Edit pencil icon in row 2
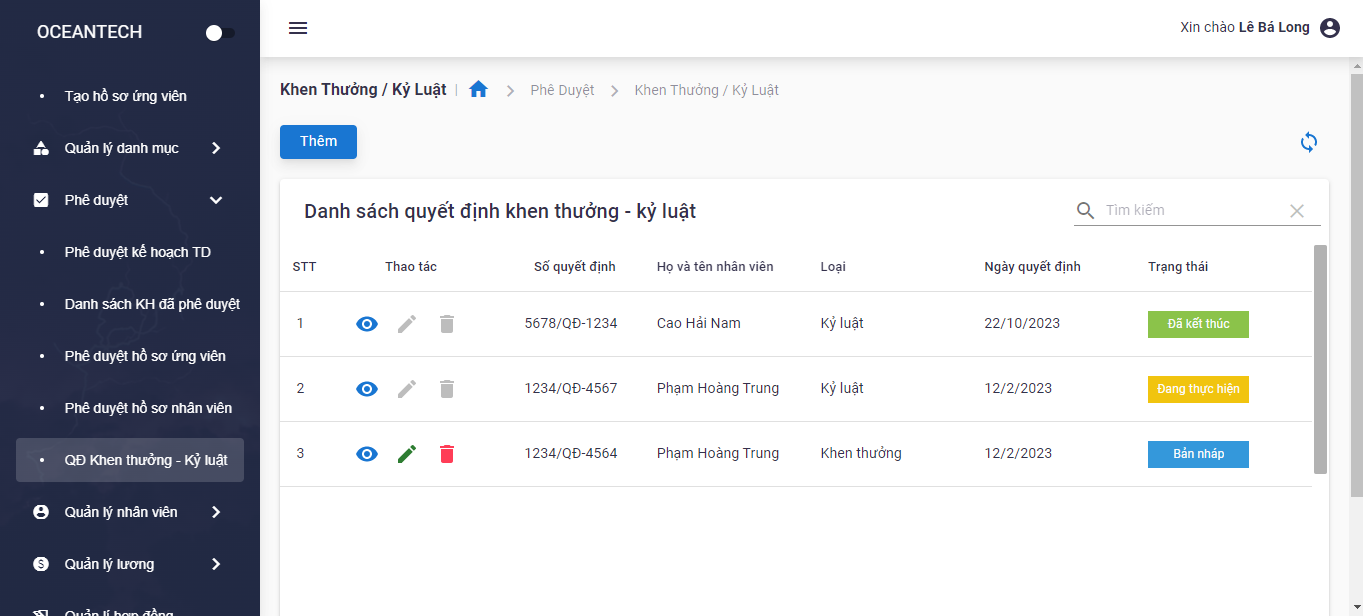The image size is (1363, 616). [407, 389]
